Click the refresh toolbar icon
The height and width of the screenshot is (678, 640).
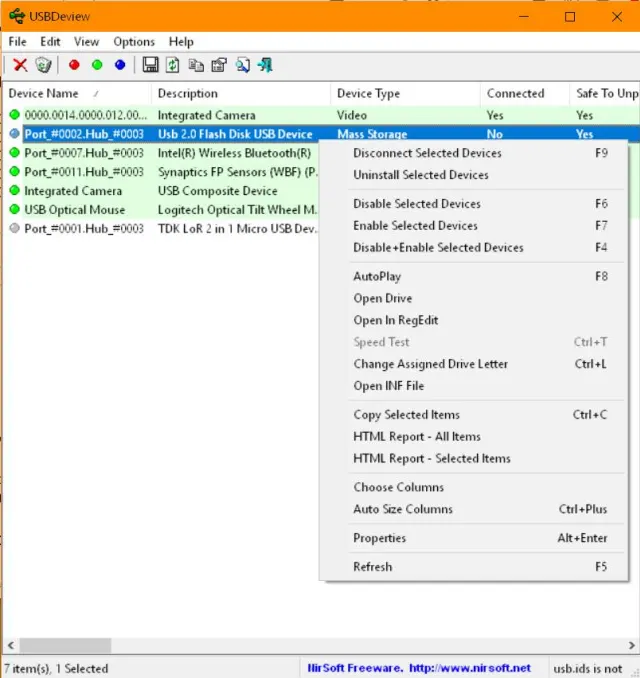pos(173,65)
